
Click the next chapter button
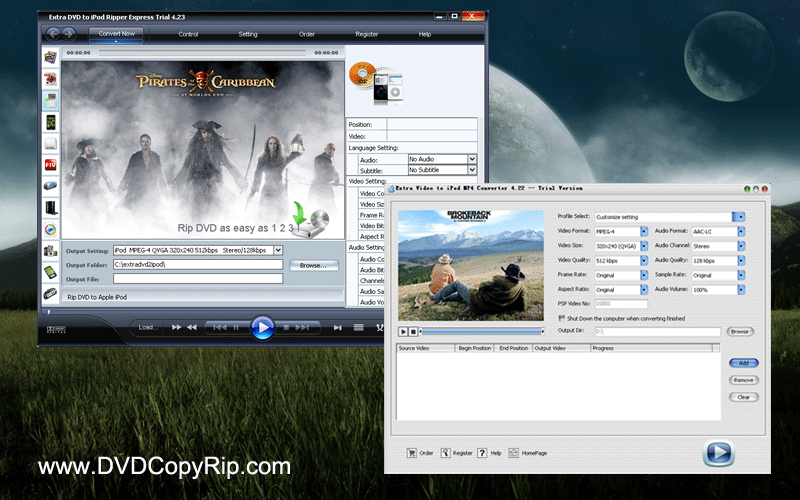(x=302, y=328)
